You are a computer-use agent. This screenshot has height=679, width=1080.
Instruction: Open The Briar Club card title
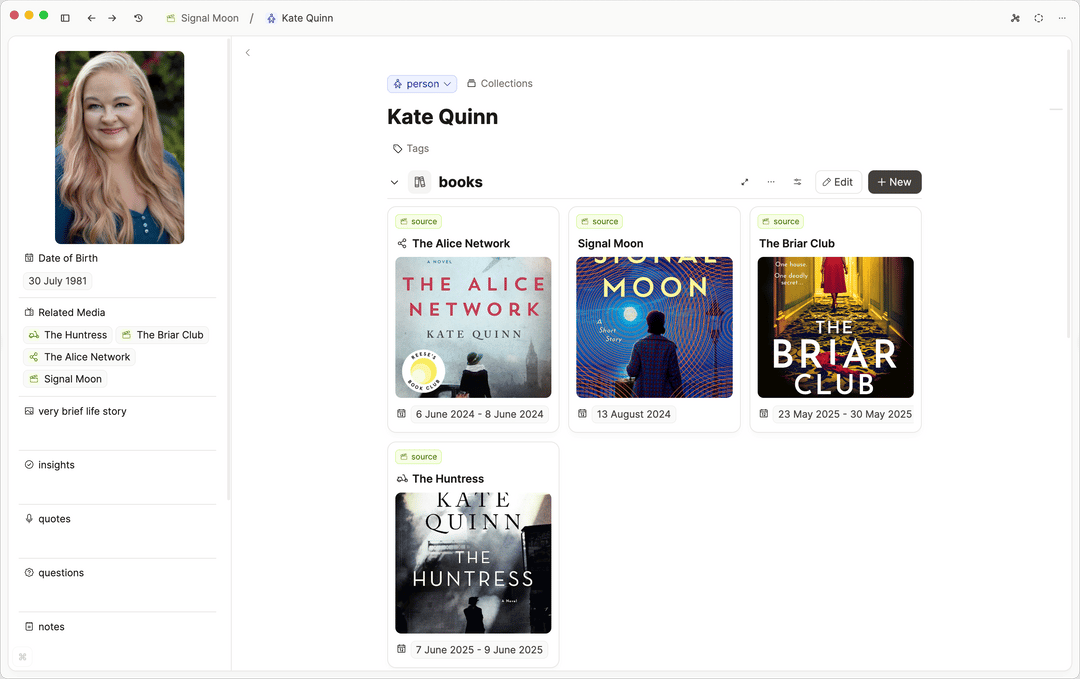click(x=796, y=243)
